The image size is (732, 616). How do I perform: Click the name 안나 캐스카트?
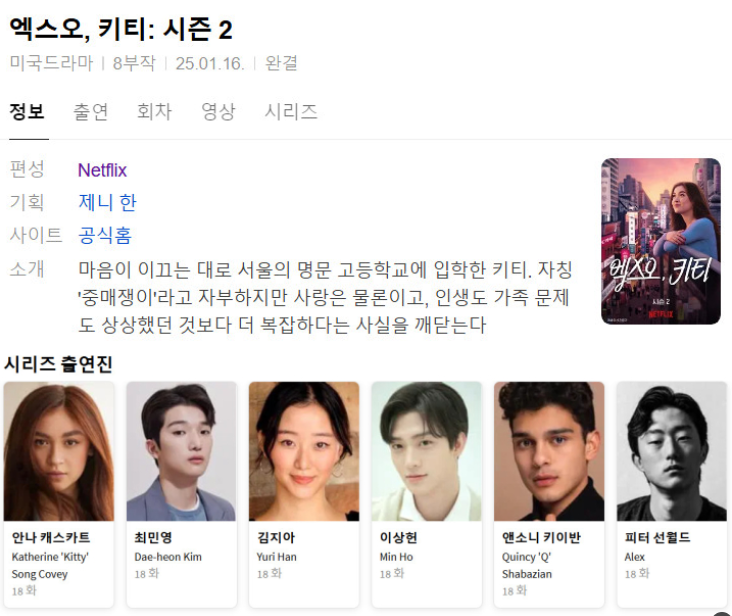(51, 538)
